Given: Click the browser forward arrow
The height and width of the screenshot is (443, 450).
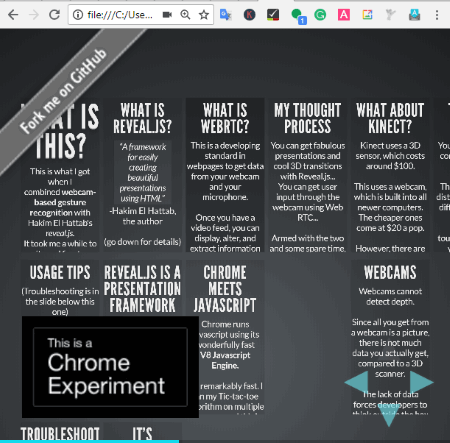Looking at the screenshot, I should coord(34,15).
